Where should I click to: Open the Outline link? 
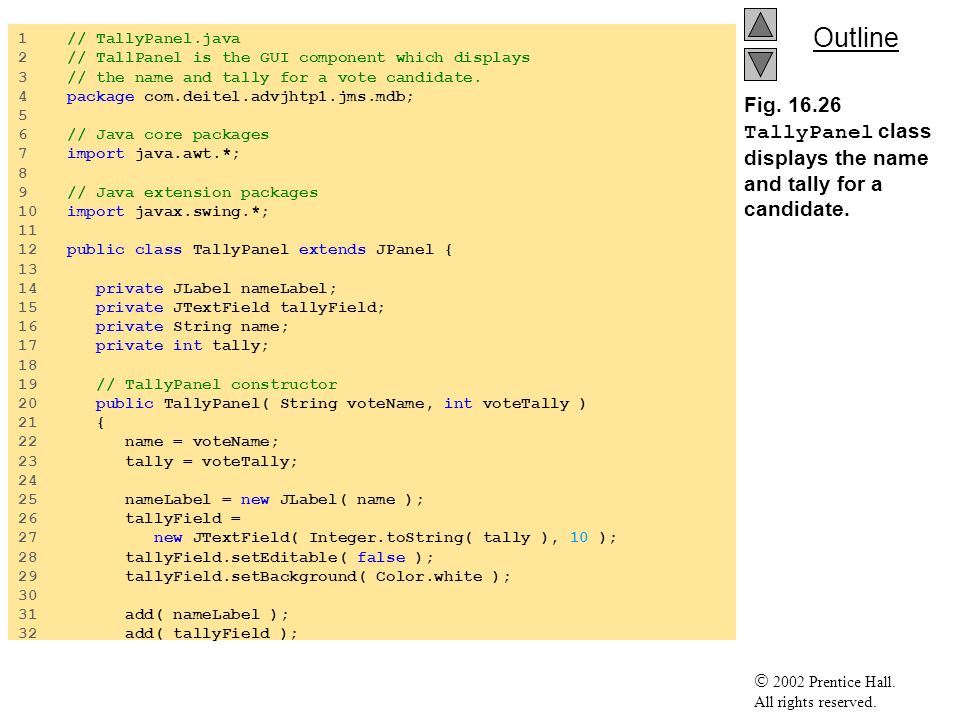click(855, 38)
